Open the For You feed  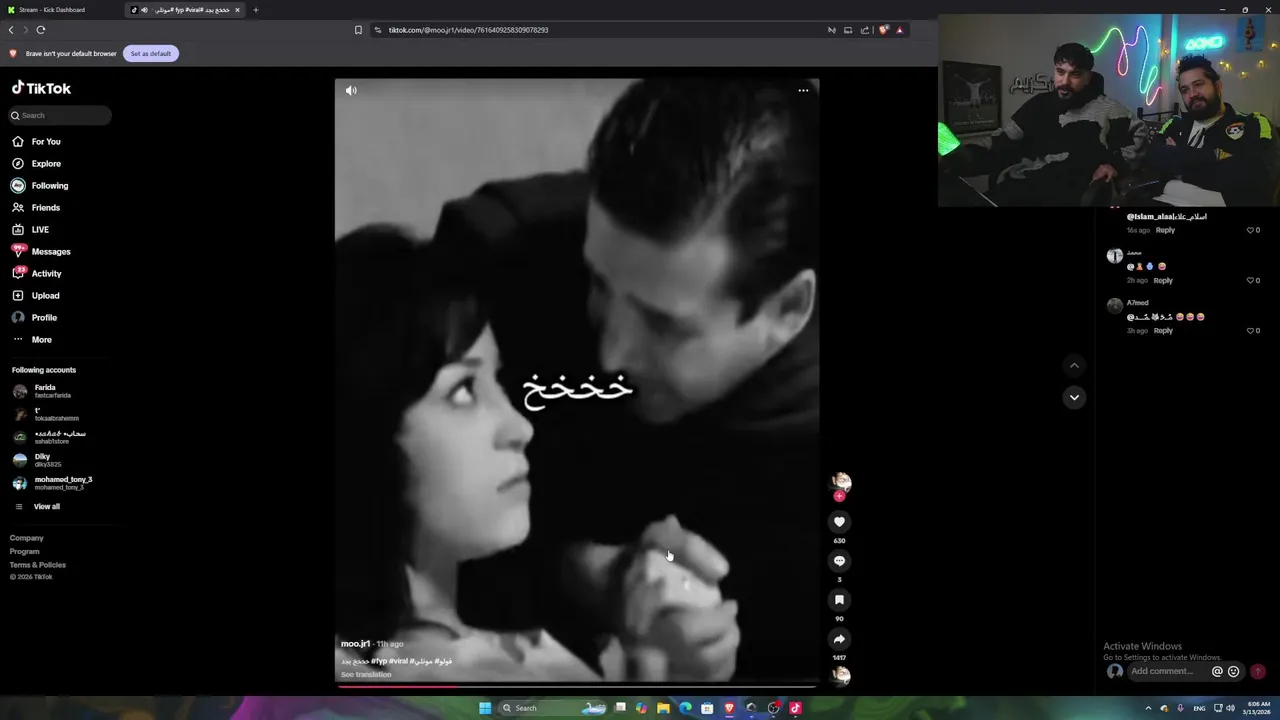point(36,141)
